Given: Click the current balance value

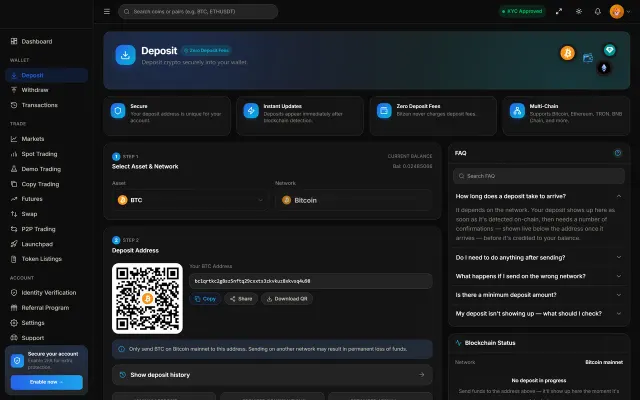Looking at the screenshot, I should [x=412, y=166].
